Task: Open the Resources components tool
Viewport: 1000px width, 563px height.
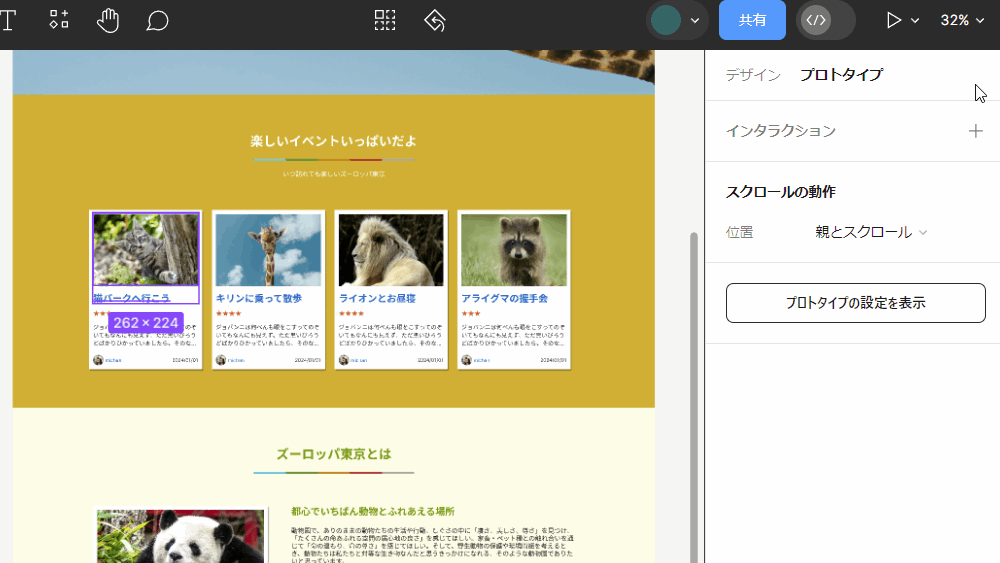Action: coord(59,20)
